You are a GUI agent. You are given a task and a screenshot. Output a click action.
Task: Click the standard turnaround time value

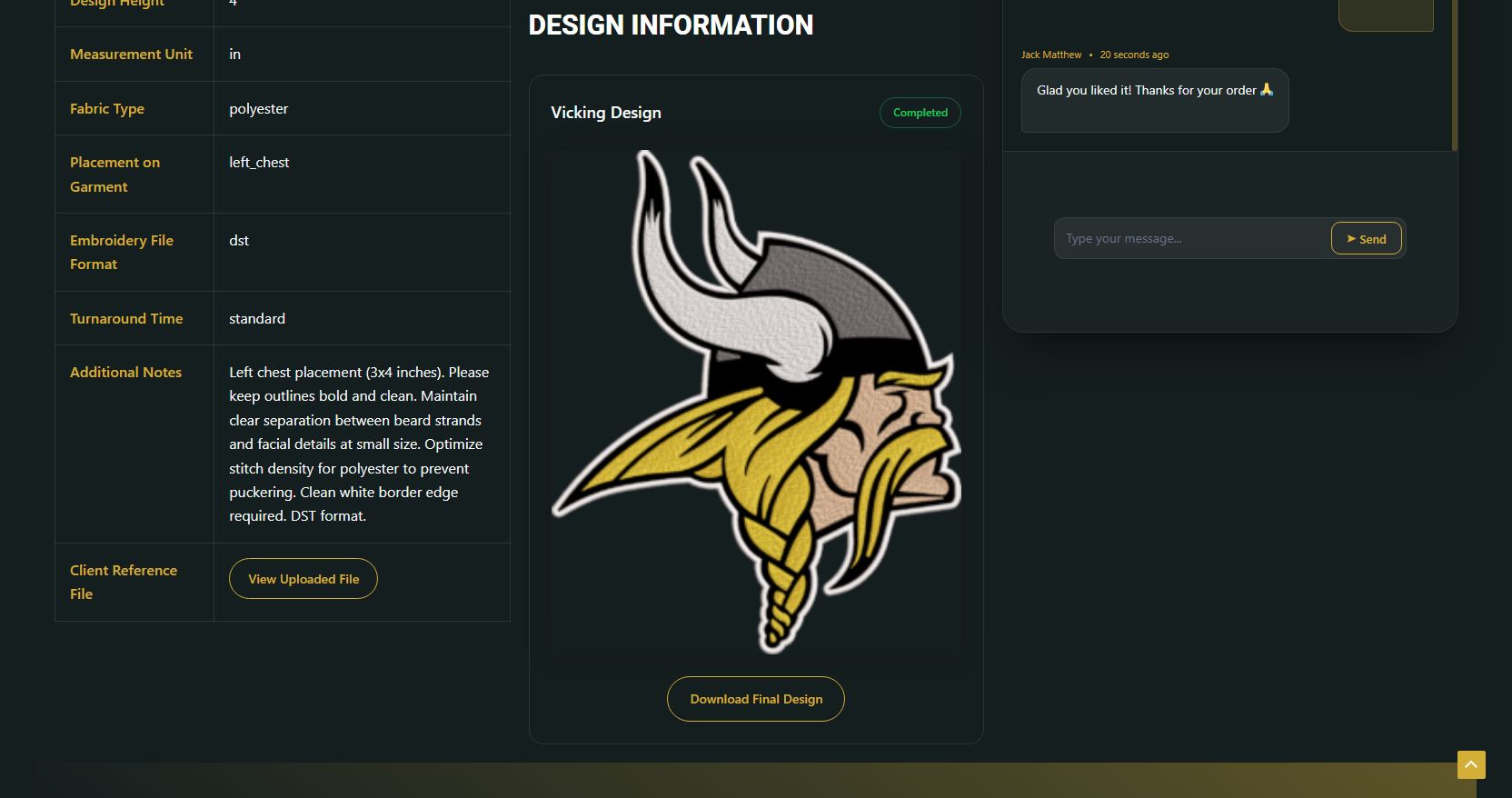(257, 318)
